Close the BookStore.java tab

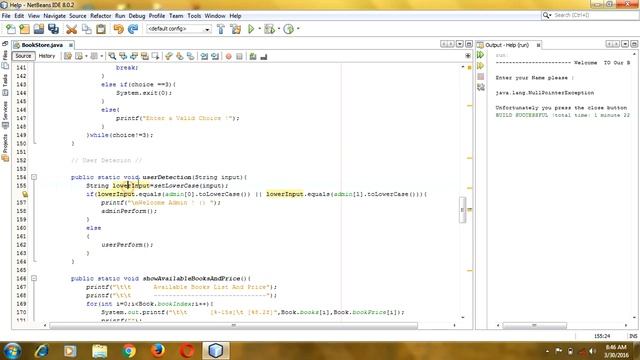pyautogui.click(x=71, y=45)
